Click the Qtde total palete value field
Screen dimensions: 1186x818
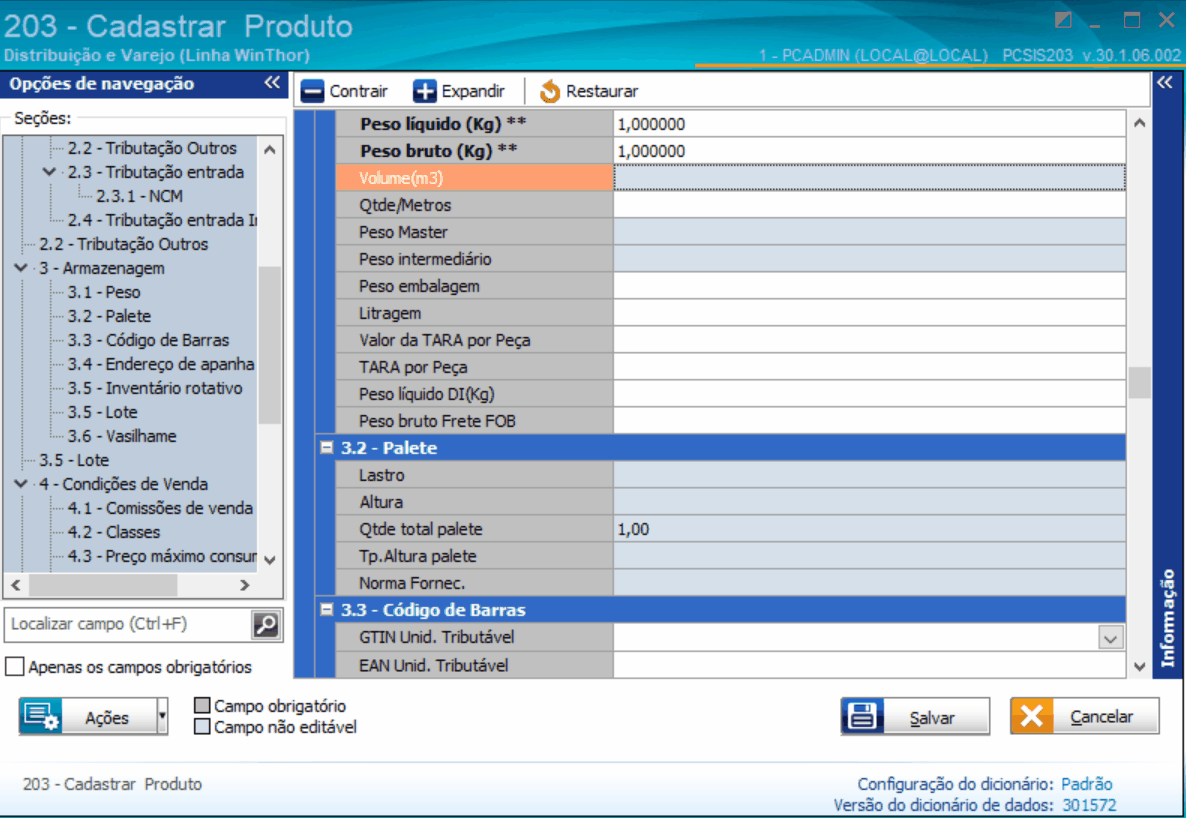tap(869, 529)
